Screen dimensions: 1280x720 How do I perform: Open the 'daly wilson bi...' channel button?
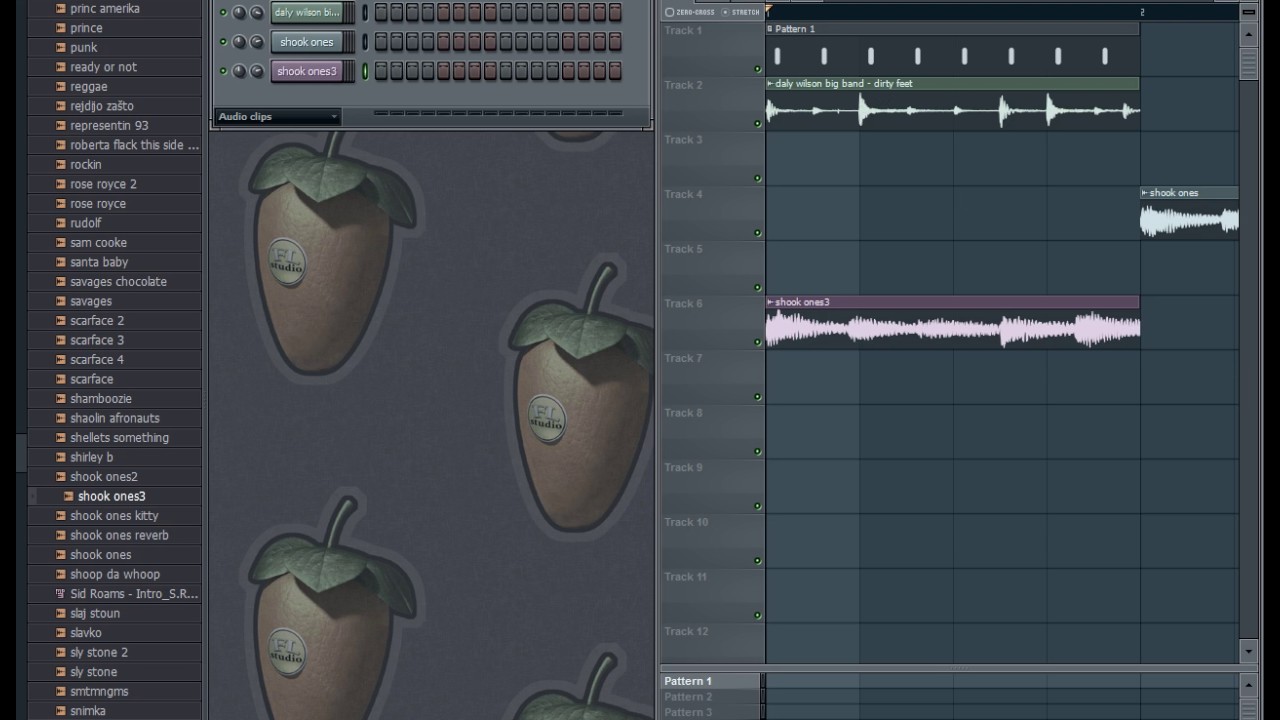coord(308,13)
